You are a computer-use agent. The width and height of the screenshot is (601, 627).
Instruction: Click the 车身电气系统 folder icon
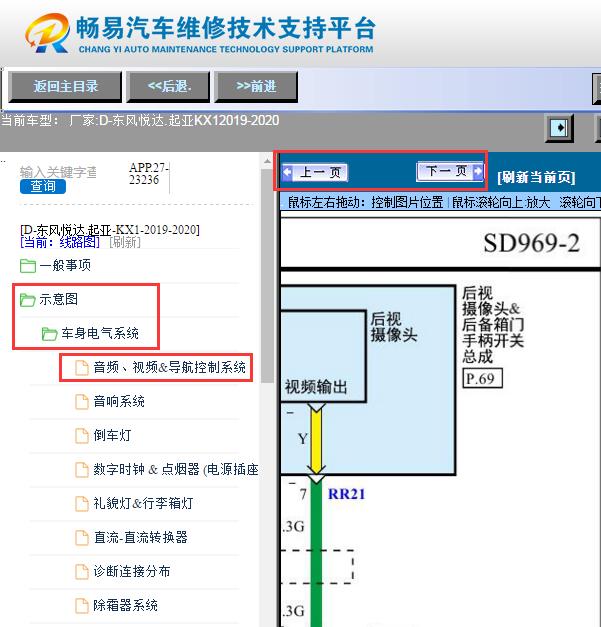click(50, 333)
